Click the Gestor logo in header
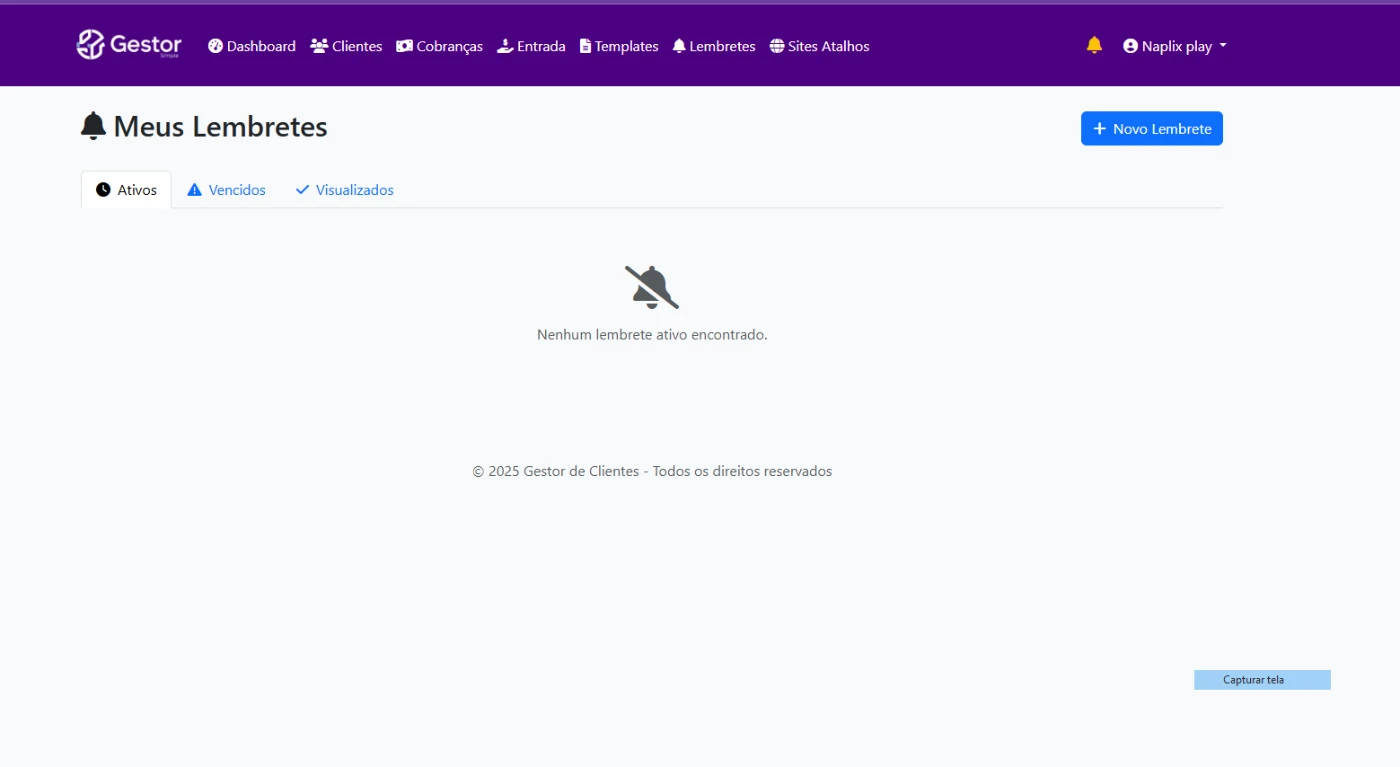The image size is (1400, 767). [x=129, y=45]
